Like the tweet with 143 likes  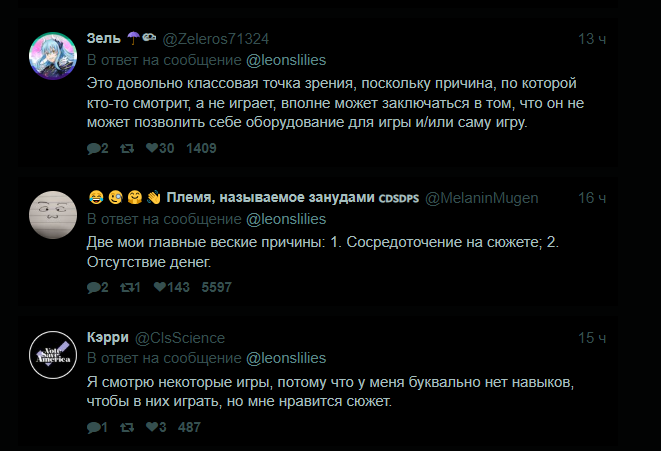pyautogui.click(x=152, y=287)
